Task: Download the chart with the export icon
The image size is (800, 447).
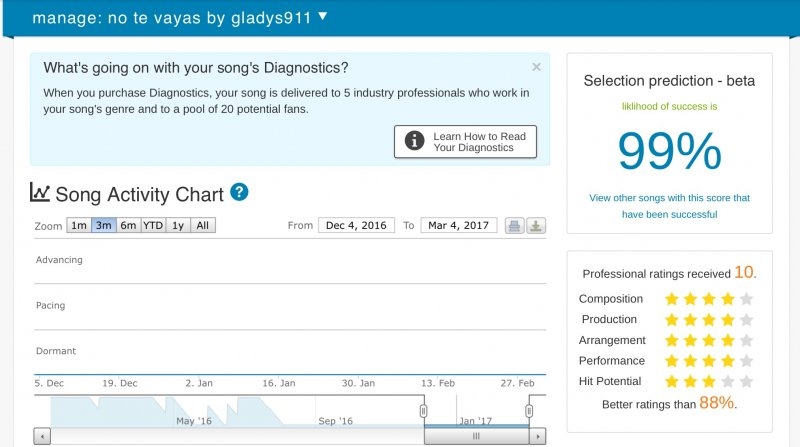Action: pos(536,226)
